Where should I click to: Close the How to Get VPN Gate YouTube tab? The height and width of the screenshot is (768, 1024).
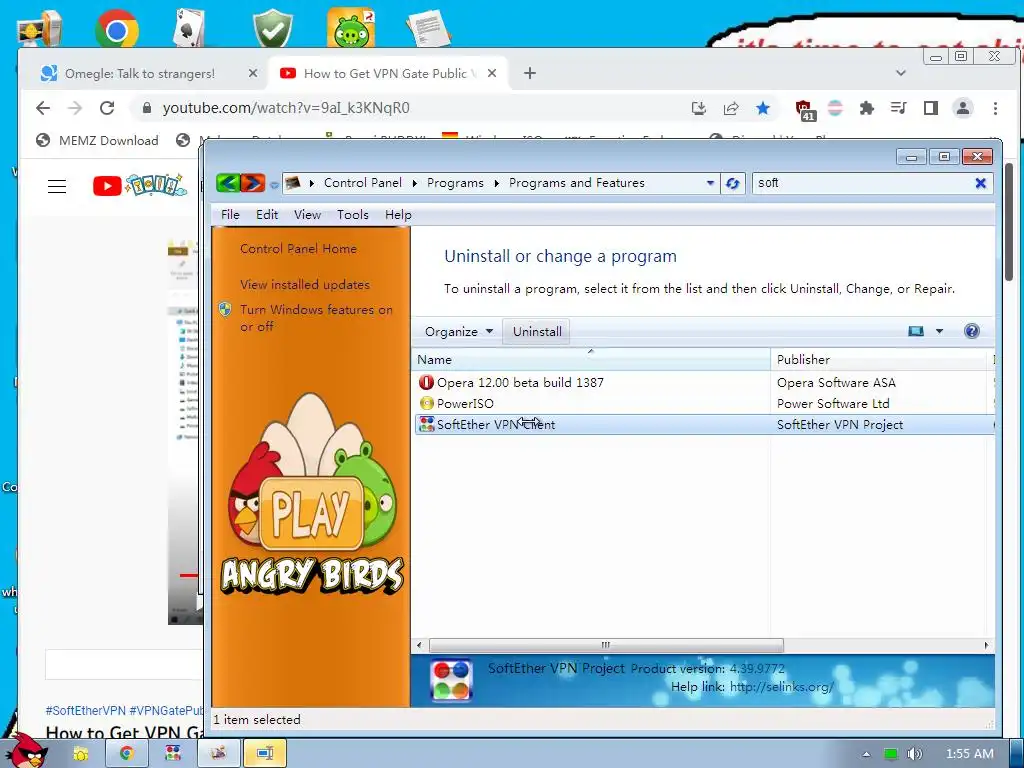[492, 74]
